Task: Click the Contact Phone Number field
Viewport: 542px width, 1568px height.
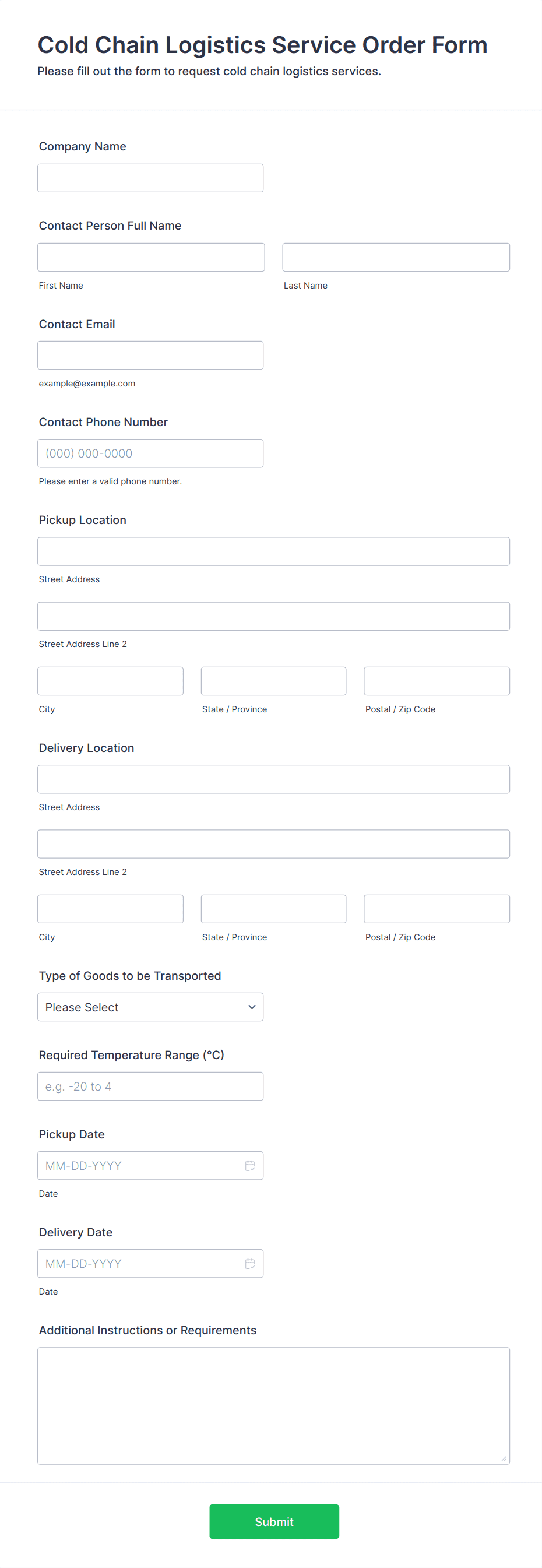Action: click(150, 453)
